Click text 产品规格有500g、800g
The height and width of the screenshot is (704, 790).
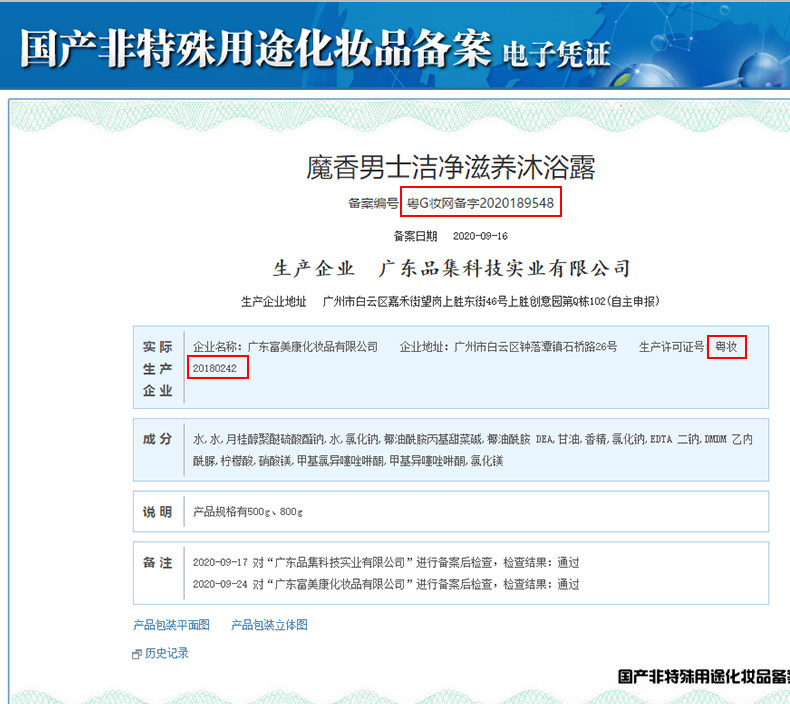(x=248, y=512)
